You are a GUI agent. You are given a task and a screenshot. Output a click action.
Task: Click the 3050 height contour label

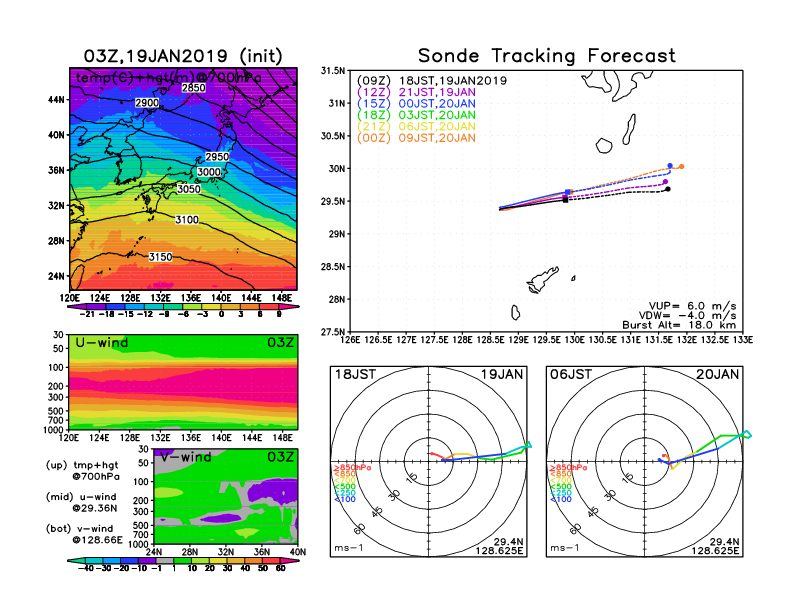point(189,189)
